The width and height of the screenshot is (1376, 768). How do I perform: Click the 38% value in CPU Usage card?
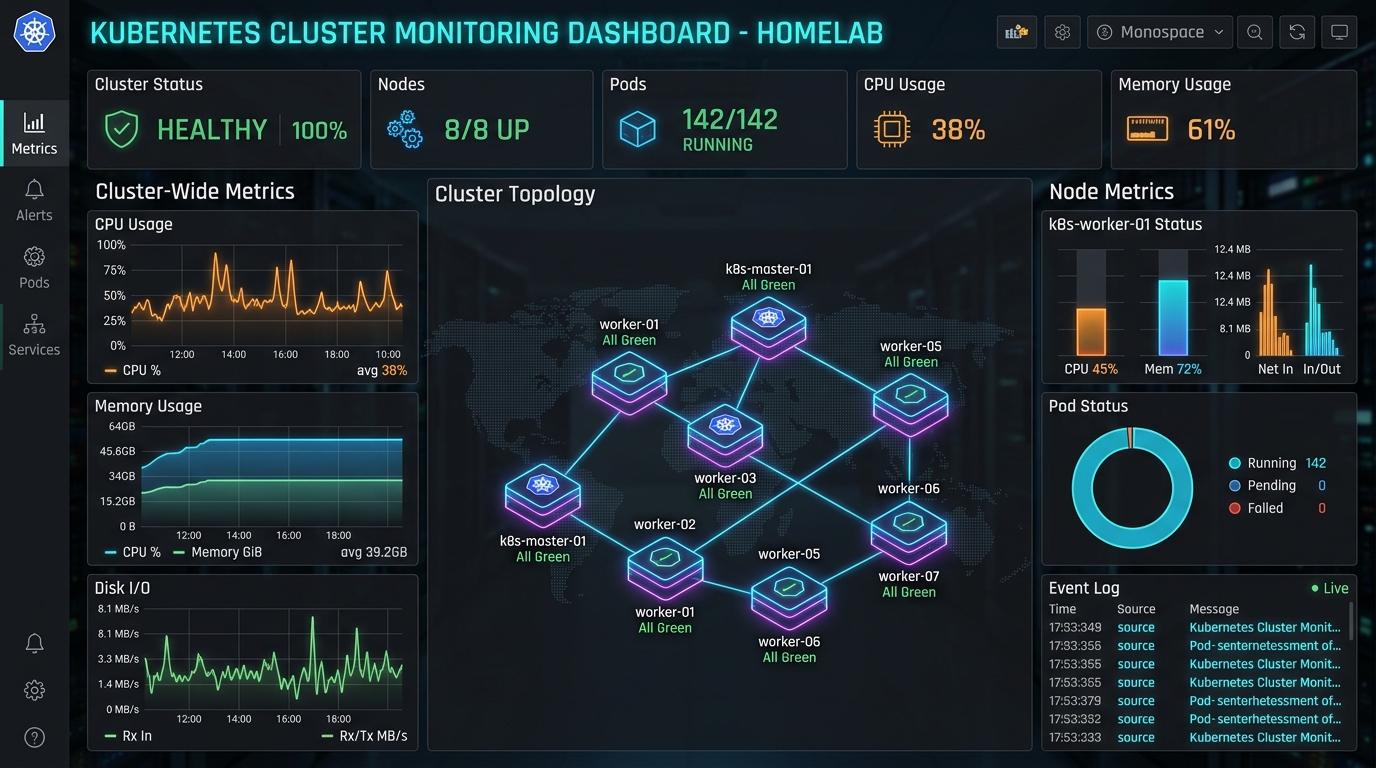click(x=958, y=130)
